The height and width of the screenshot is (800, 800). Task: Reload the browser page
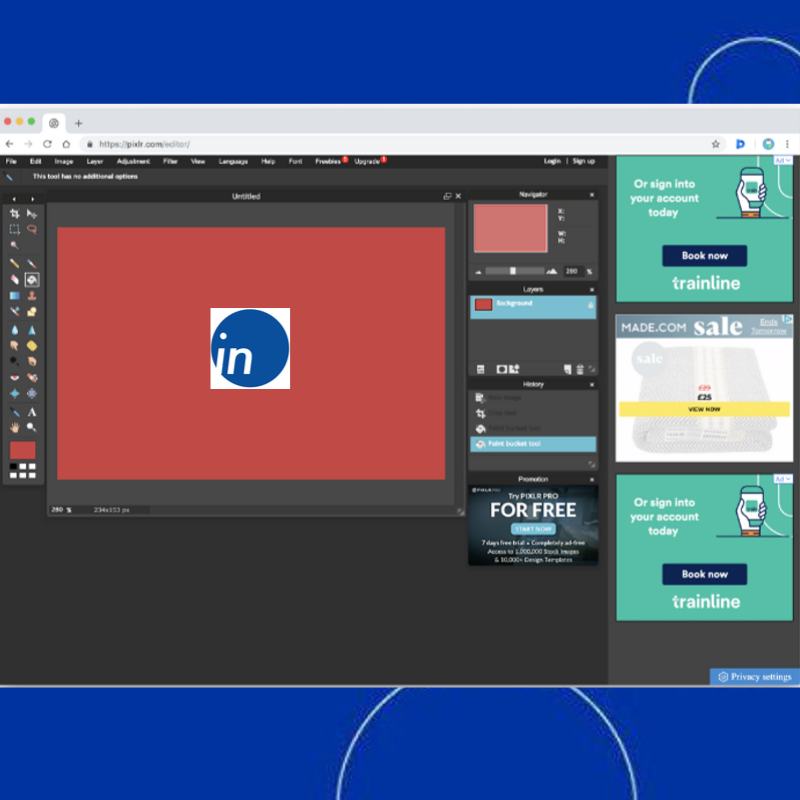point(47,144)
